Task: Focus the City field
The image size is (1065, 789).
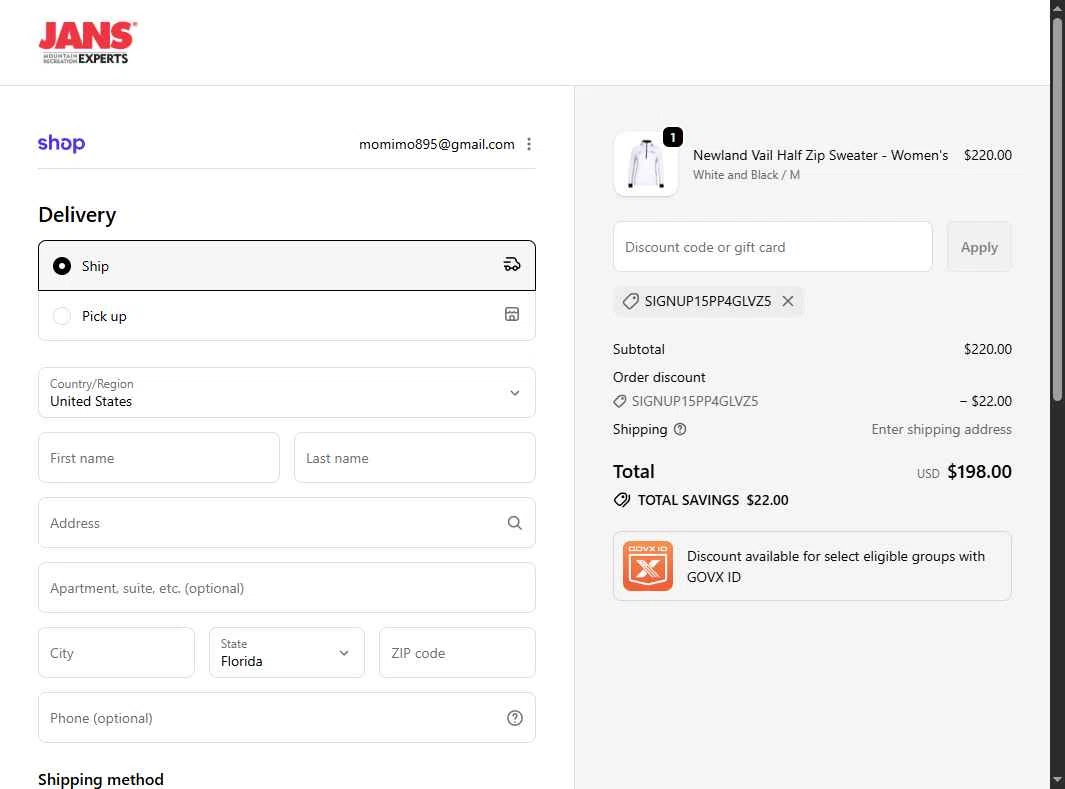Action: 116,653
